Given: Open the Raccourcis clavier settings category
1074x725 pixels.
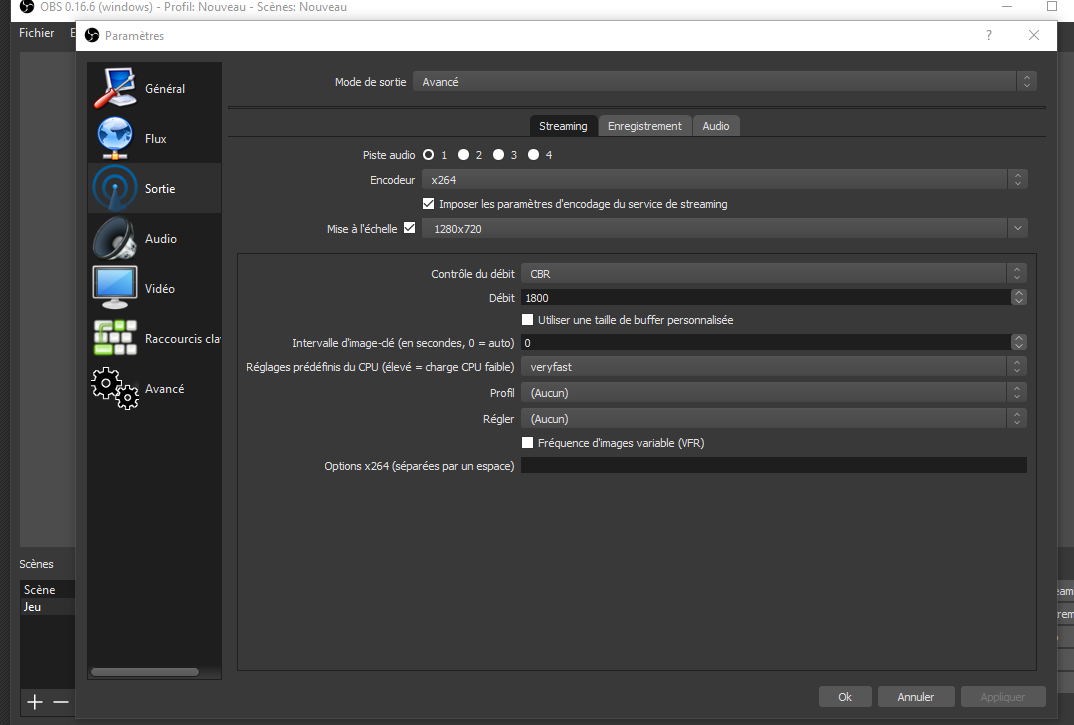Looking at the screenshot, I should (x=155, y=339).
